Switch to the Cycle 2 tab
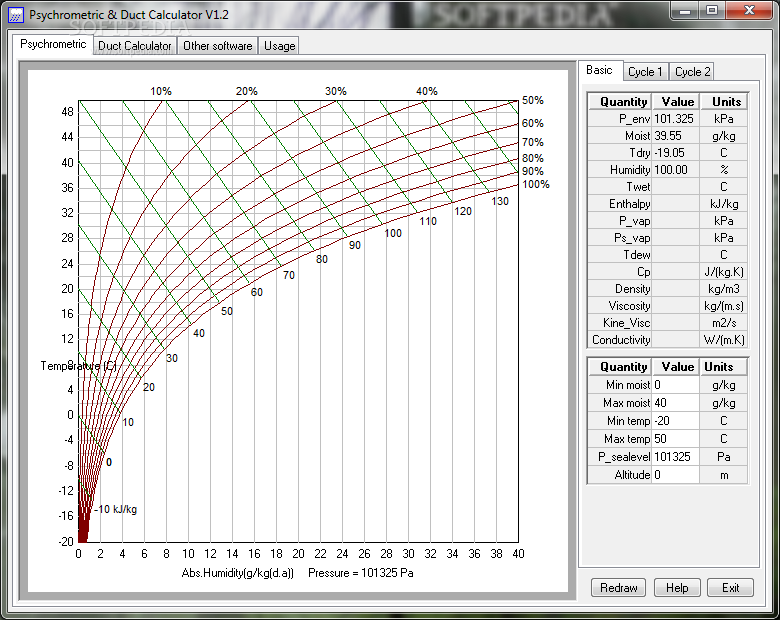This screenshot has height=620, width=780. pos(692,72)
